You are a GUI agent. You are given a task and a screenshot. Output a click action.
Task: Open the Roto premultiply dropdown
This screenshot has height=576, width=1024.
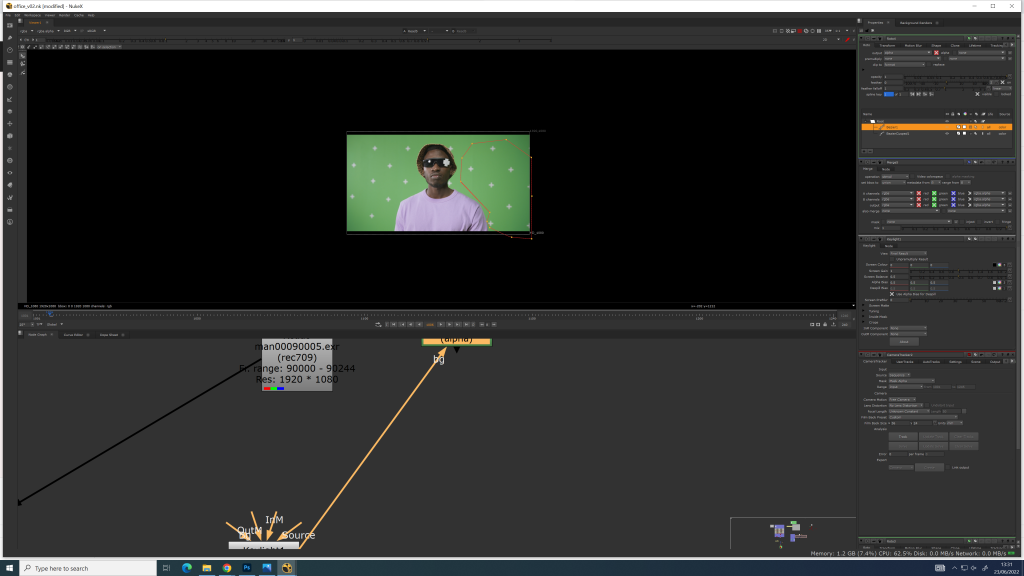pos(912,59)
